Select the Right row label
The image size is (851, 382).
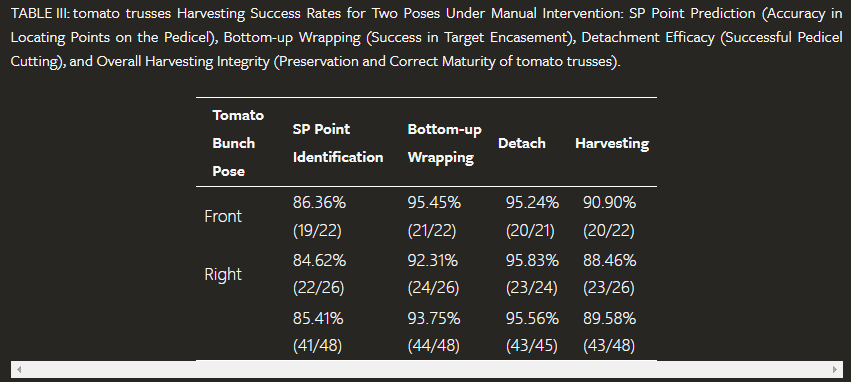[223, 274]
